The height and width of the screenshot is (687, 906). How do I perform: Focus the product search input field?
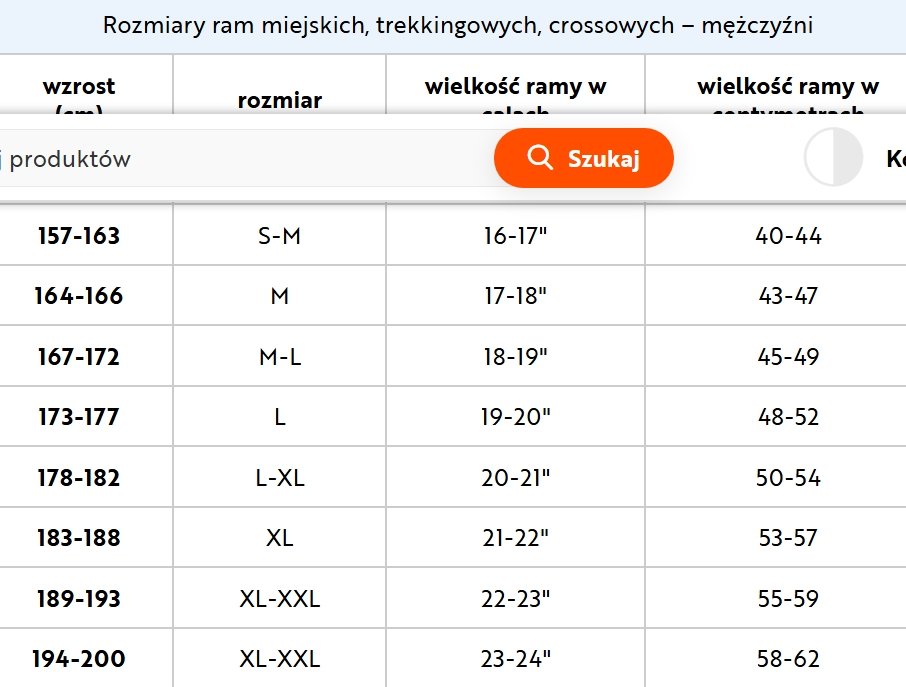(x=240, y=159)
